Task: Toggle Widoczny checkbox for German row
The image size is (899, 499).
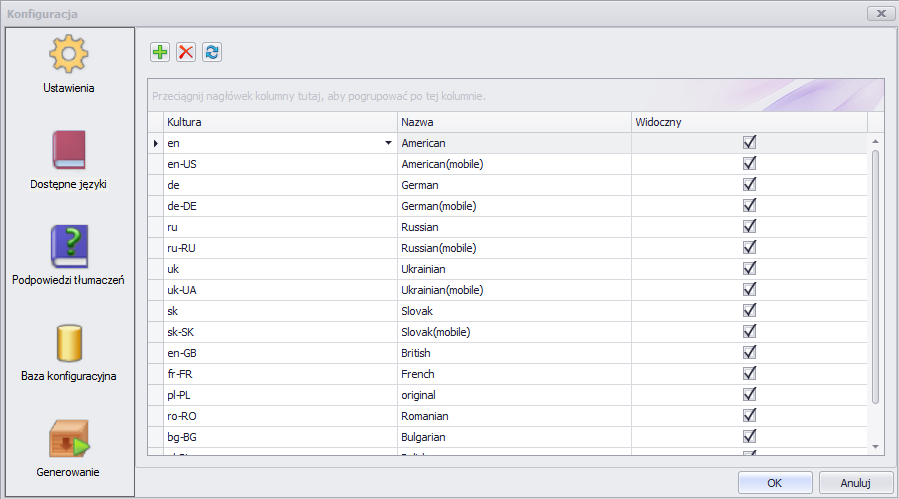Action: (x=749, y=185)
